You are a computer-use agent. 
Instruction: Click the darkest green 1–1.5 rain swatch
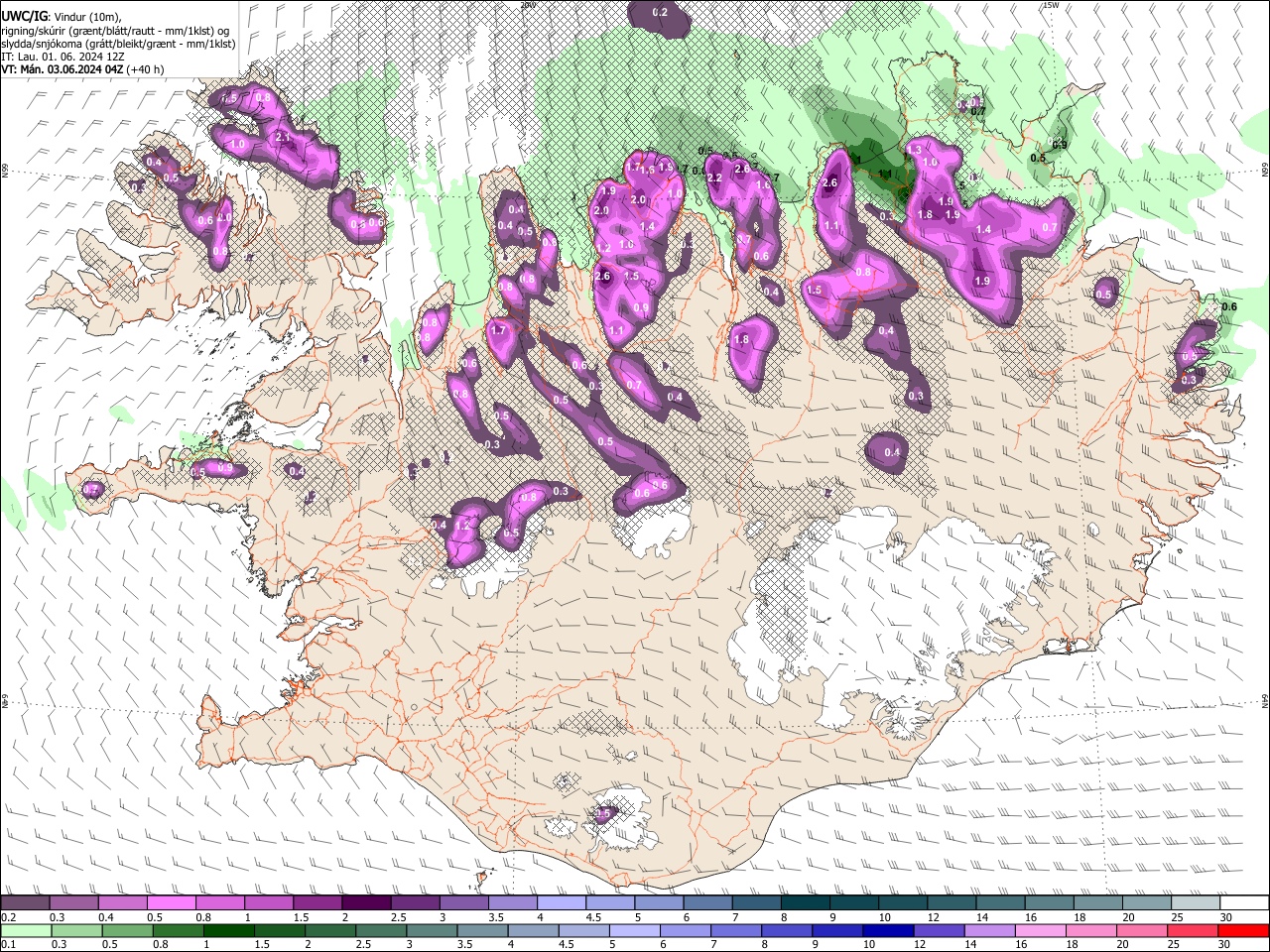(228, 930)
